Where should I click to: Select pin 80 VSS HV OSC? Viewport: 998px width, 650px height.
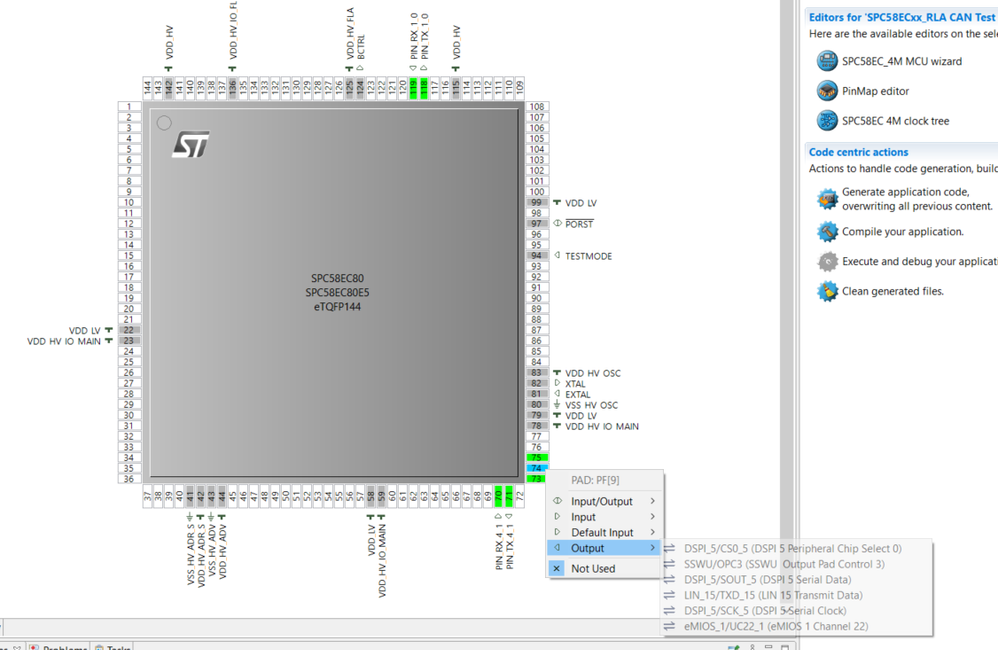click(537, 404)
